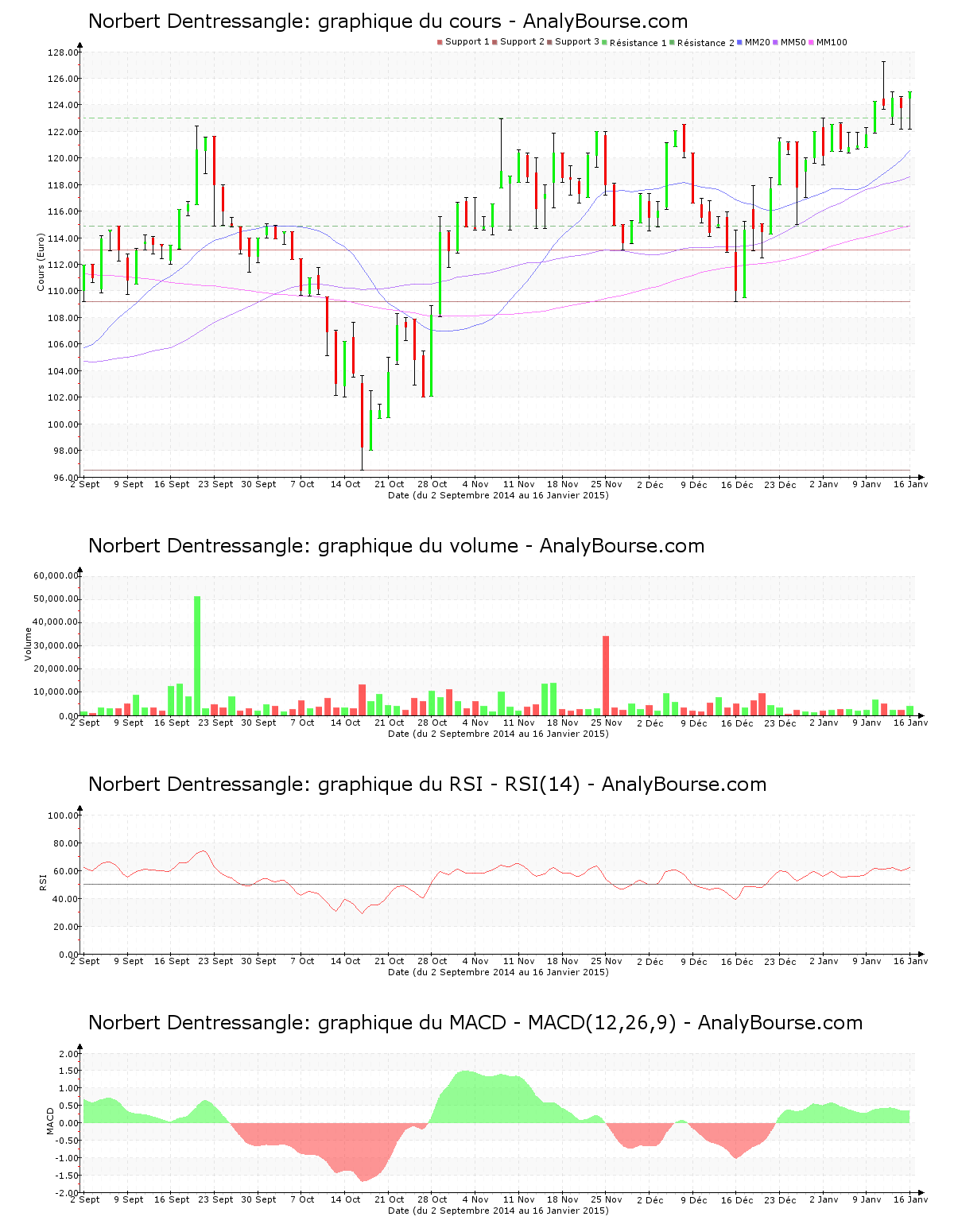
Task: Click '9 Janv' date under RSI chart
Action: (x=867, y=961)
